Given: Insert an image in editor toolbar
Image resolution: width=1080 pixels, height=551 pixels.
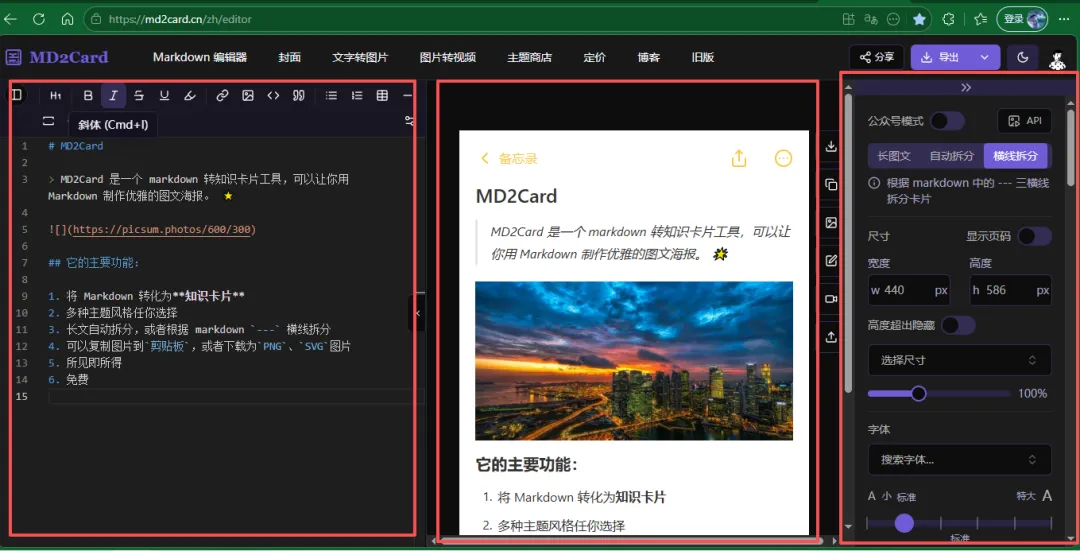Looking at the screenshot, I should pos(248,96).
